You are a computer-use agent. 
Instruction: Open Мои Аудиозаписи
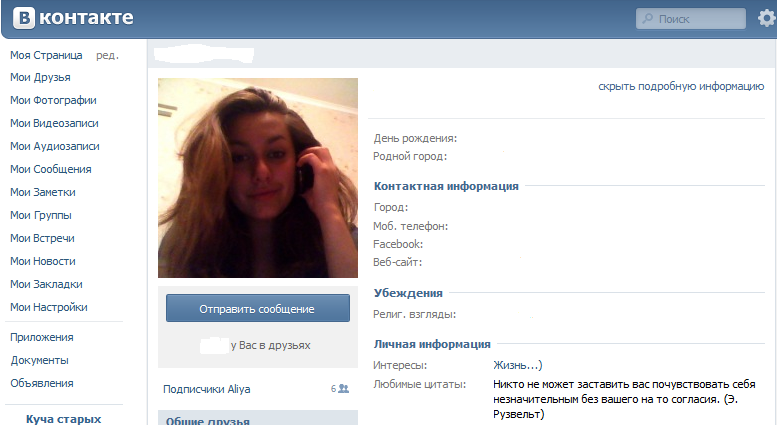coord(55,146)
